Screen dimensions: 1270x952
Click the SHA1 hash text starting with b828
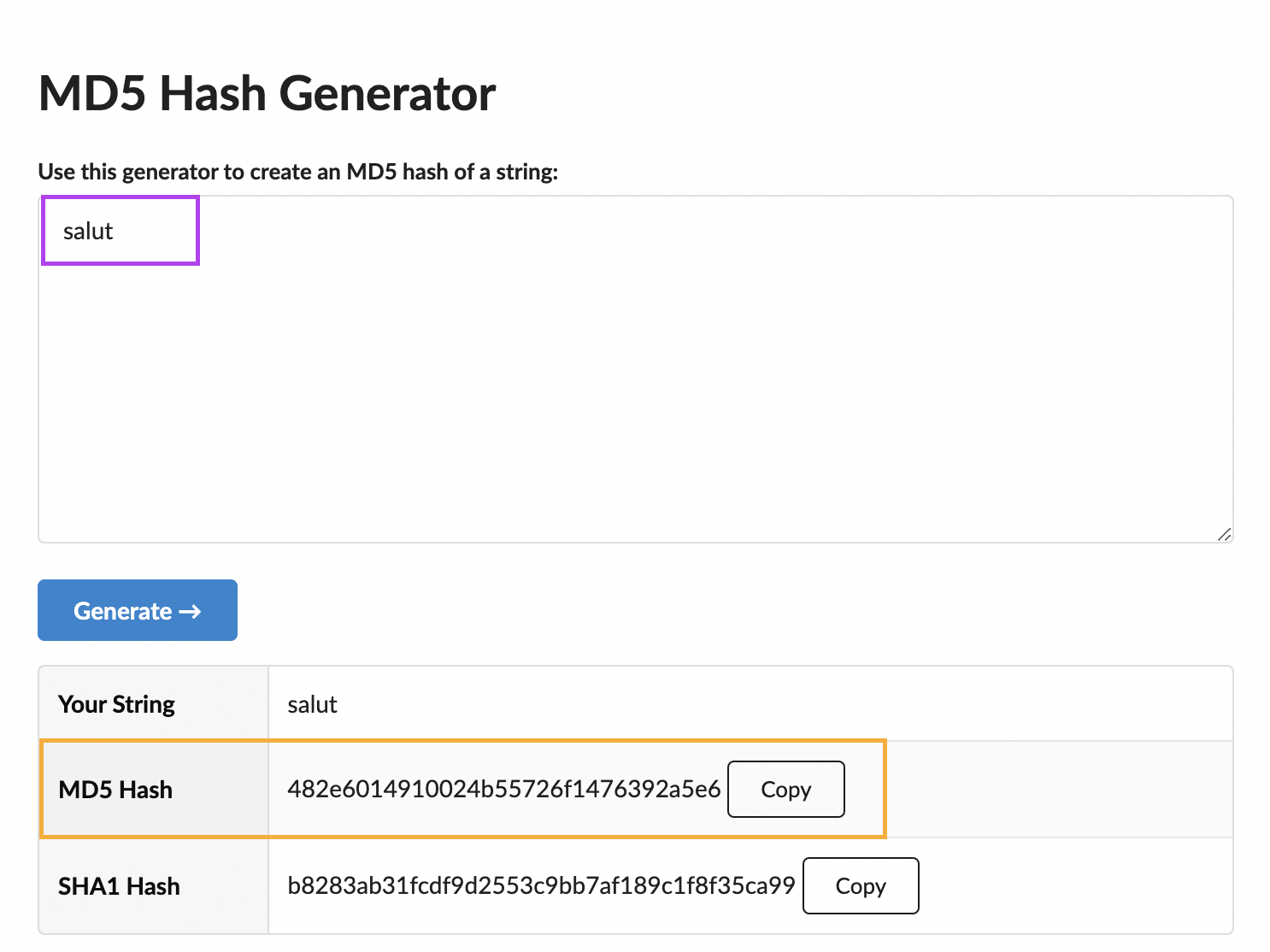[x=541, y=885]
